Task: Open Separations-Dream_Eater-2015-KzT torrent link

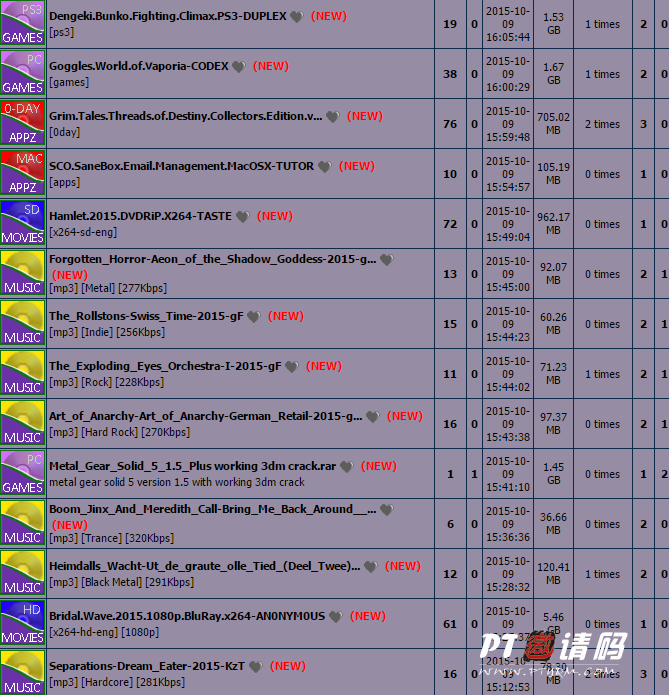Action: point(147,667)
